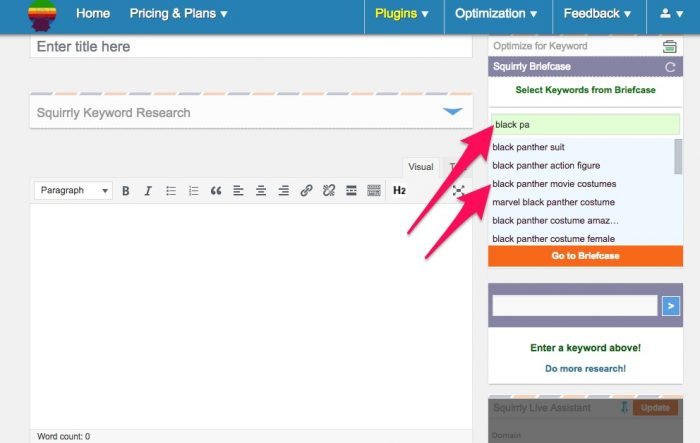Click the Optimize for Keyword label

click(x=540, y=46)
